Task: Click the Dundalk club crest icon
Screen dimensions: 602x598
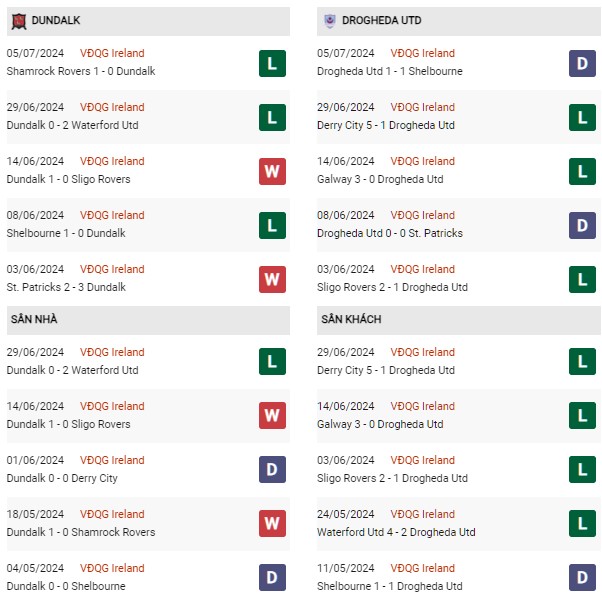Action: click(x=17, y=19)
